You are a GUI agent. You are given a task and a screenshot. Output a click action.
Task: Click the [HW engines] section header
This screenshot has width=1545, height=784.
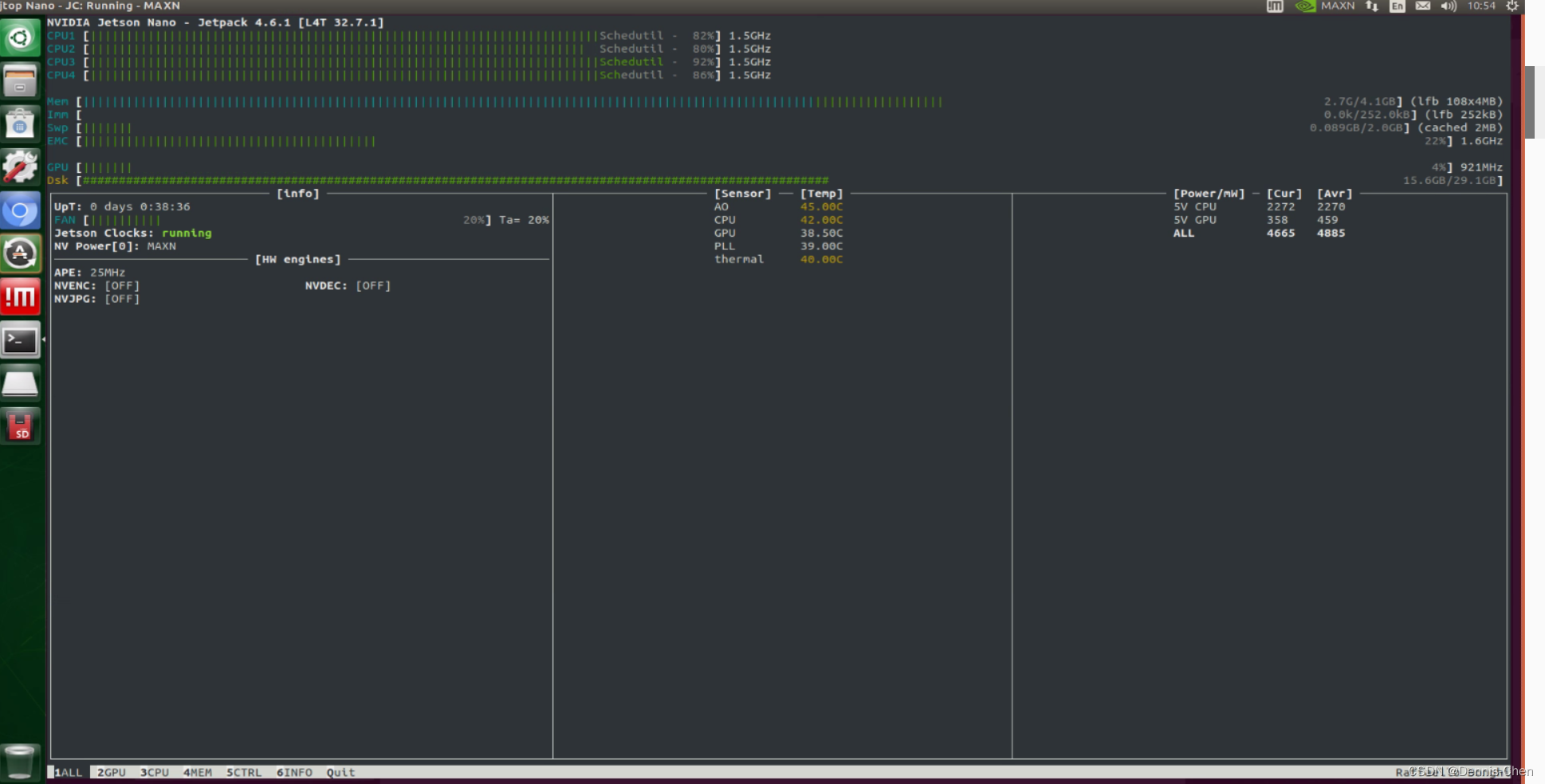point(297,259)
